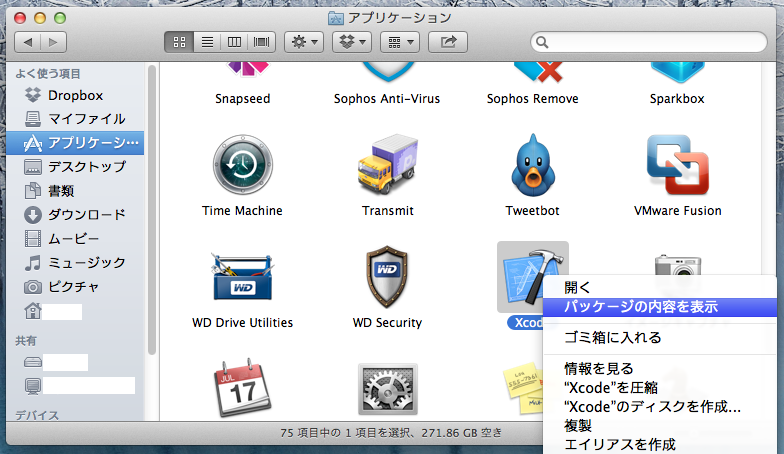Switch to list view mode

(x=207, y=42)
